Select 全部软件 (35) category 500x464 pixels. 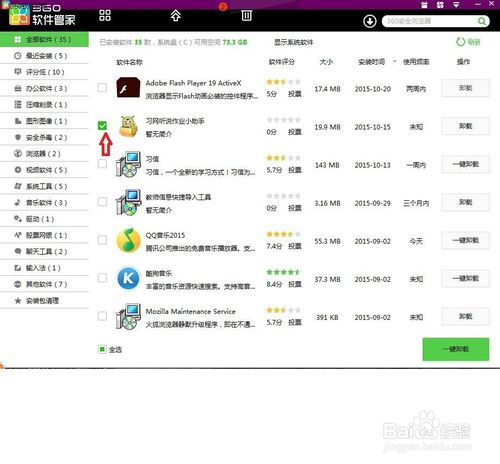44,40
